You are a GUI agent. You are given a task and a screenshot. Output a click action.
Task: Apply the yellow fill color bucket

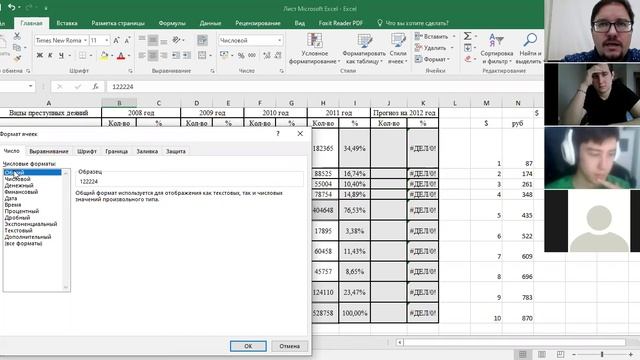coord(104,56)
